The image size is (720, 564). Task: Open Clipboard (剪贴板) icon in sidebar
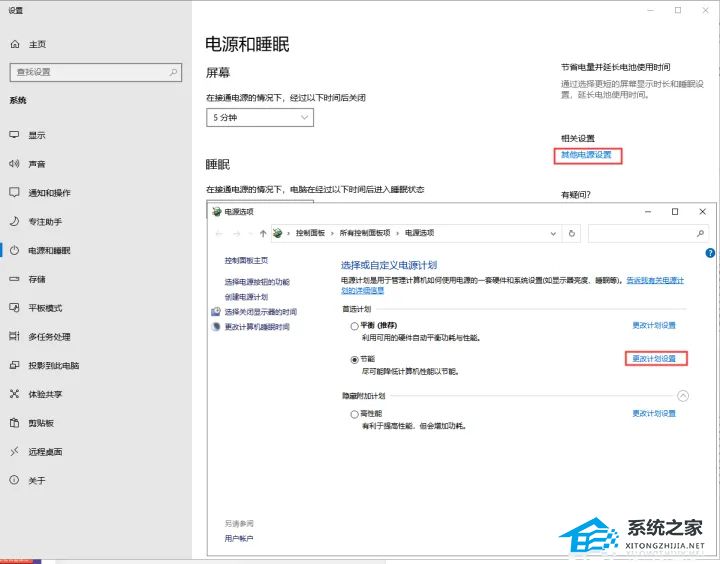tap(15, 423)
